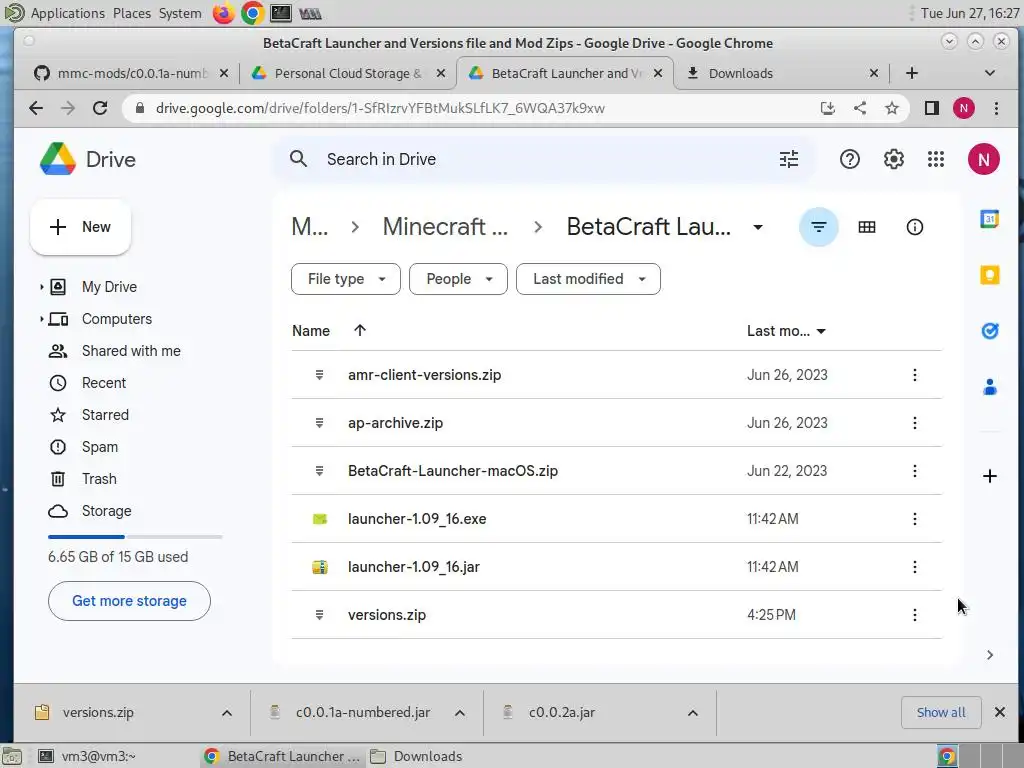
Task: Expand c0.0.1a-numbered.jar download options chevron
Action: (x=460, y=712)
